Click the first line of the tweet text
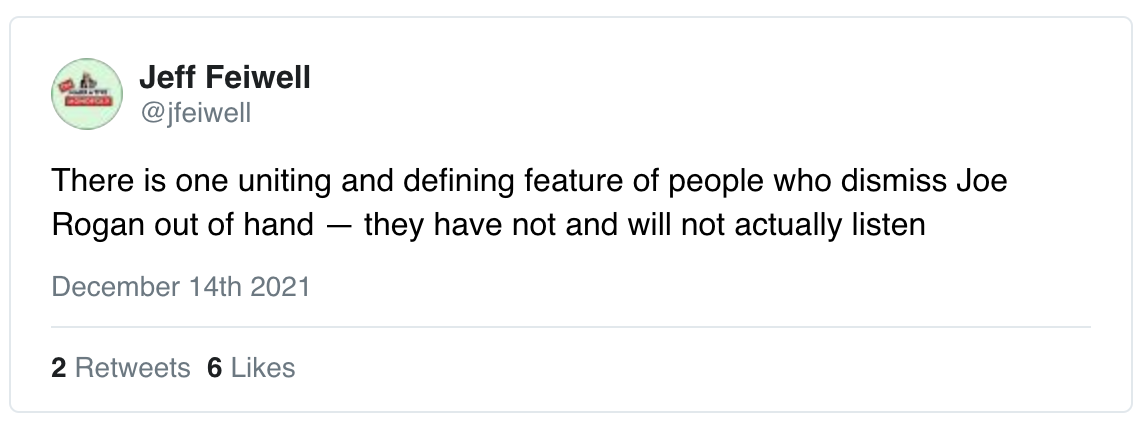1146x434 pixels. pos(529,180)
